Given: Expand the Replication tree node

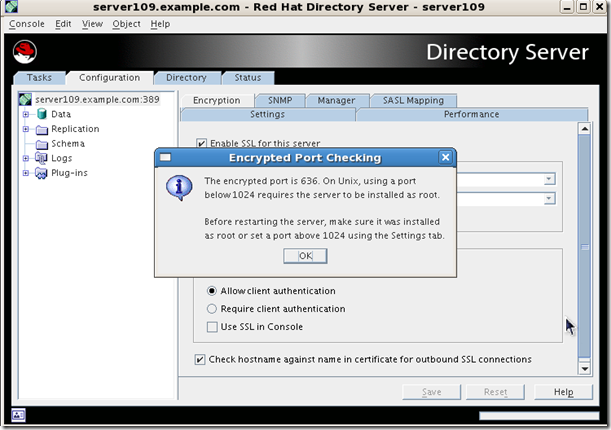Looking at the screenshot, I should 26,129.
